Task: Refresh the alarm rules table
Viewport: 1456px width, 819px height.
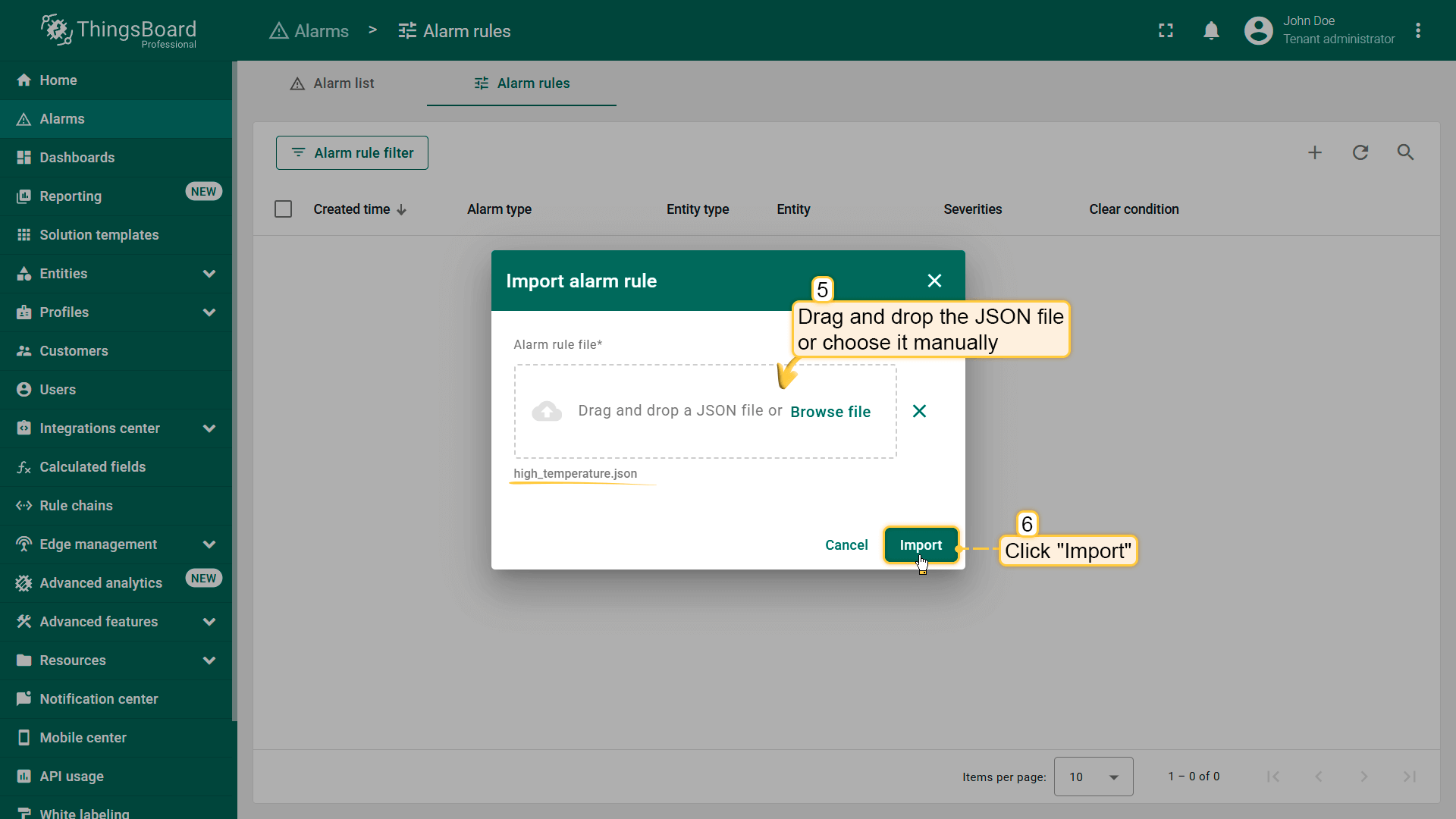Action: click(x=1360, y=152)
